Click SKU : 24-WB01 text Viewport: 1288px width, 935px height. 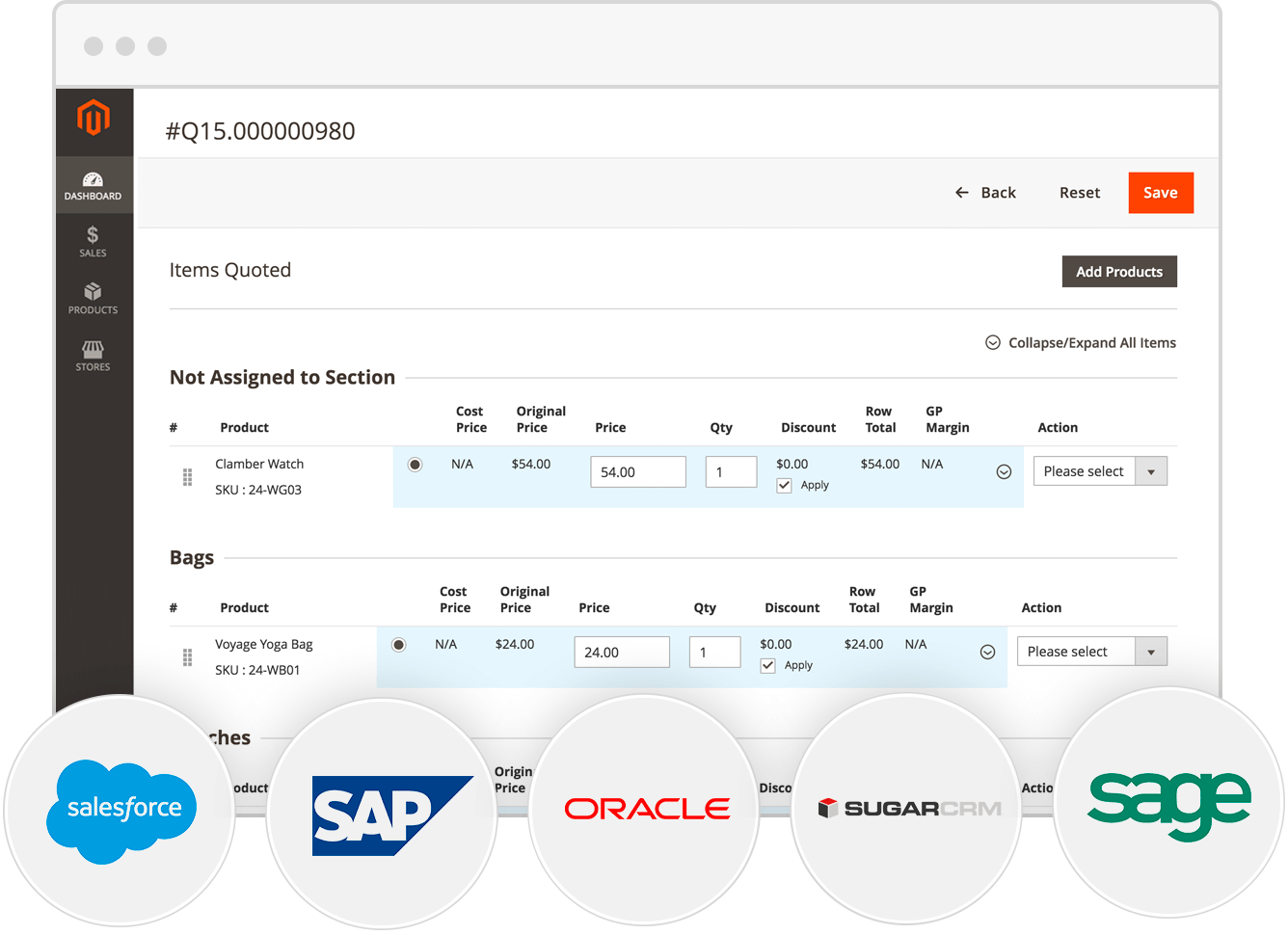[x=257, y=671]
